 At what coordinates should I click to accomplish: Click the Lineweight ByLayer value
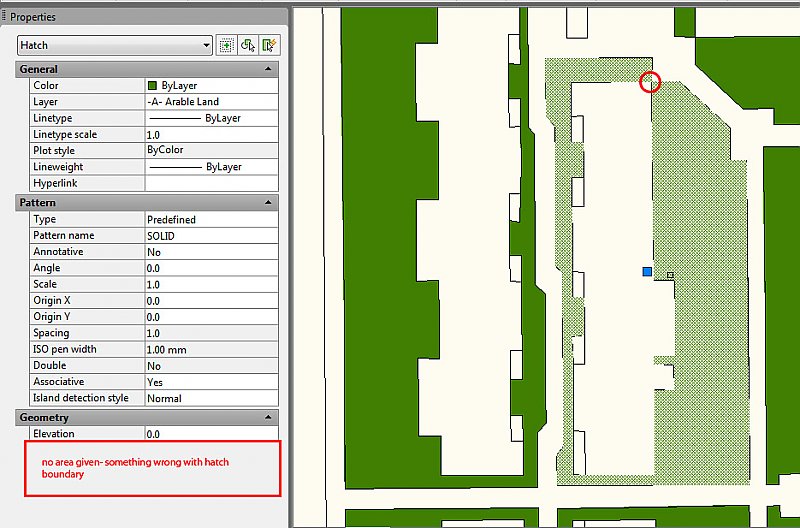212,166
